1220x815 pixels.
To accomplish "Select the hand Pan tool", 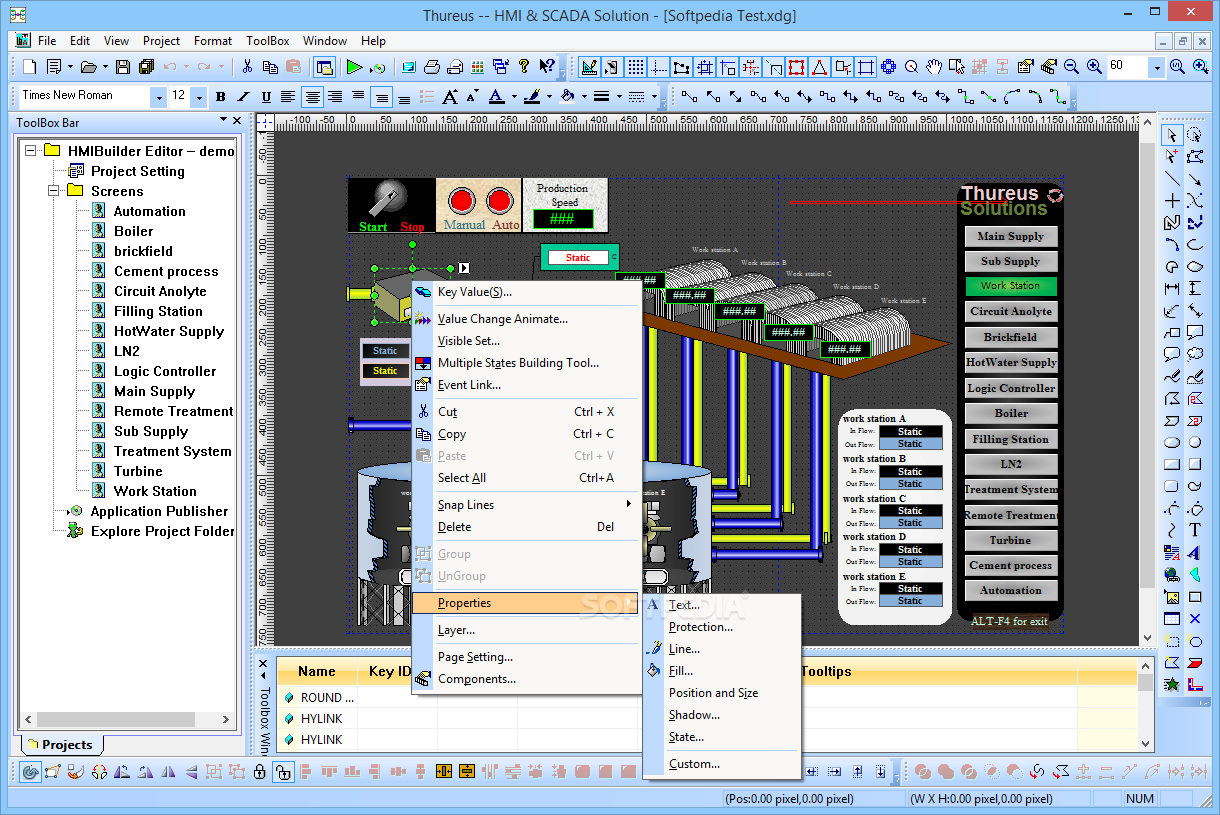I will 934,67.
